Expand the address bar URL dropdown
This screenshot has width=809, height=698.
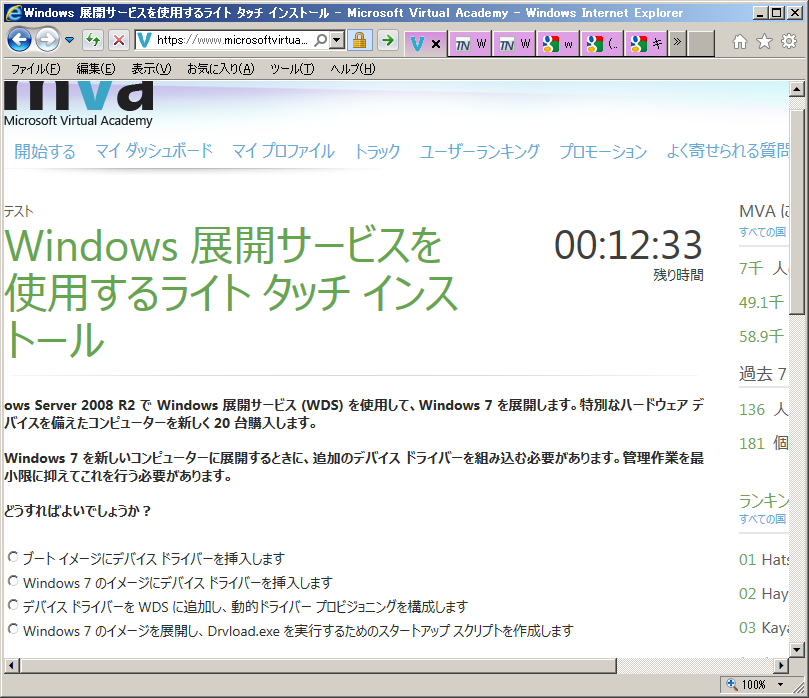coord(337,41)
